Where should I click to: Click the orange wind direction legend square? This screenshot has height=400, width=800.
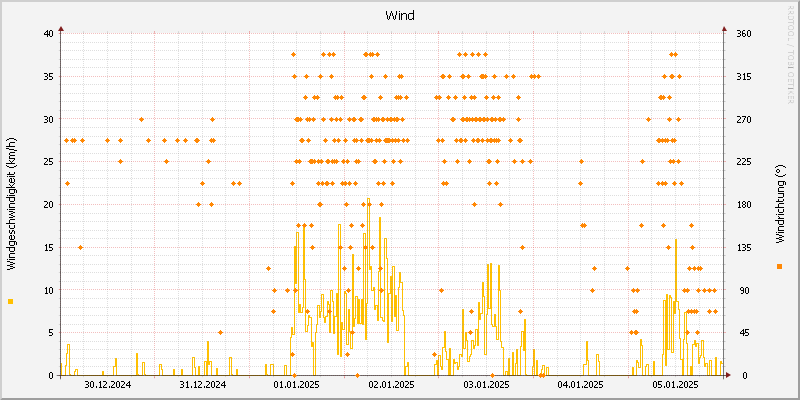tap(779, 266)
